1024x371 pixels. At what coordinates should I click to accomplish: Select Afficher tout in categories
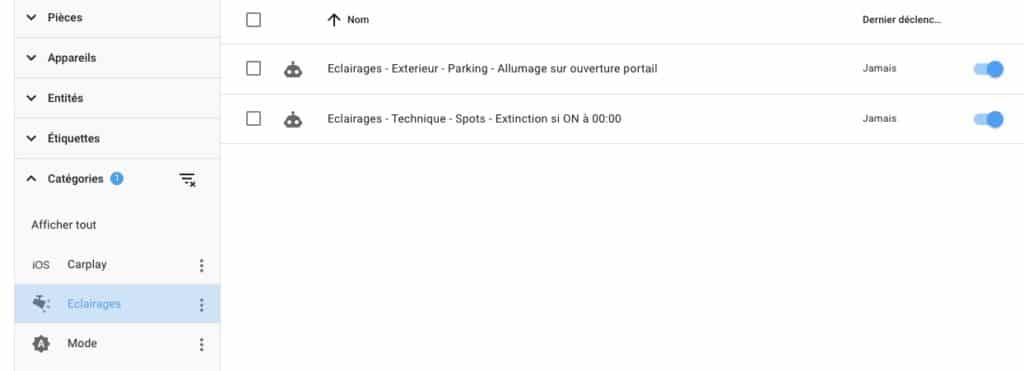(x=64, y=225)
